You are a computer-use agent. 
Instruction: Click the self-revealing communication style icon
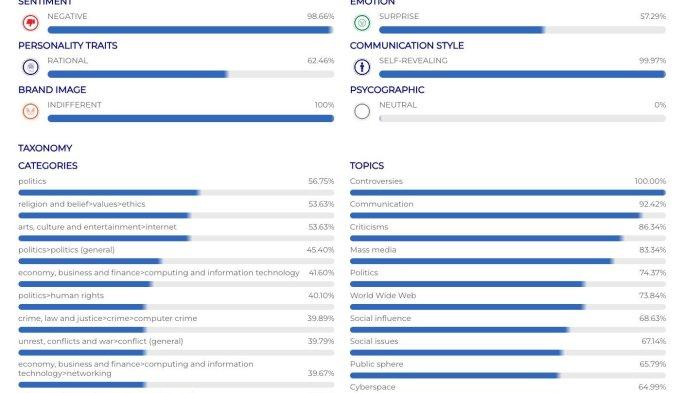point(362,67)
